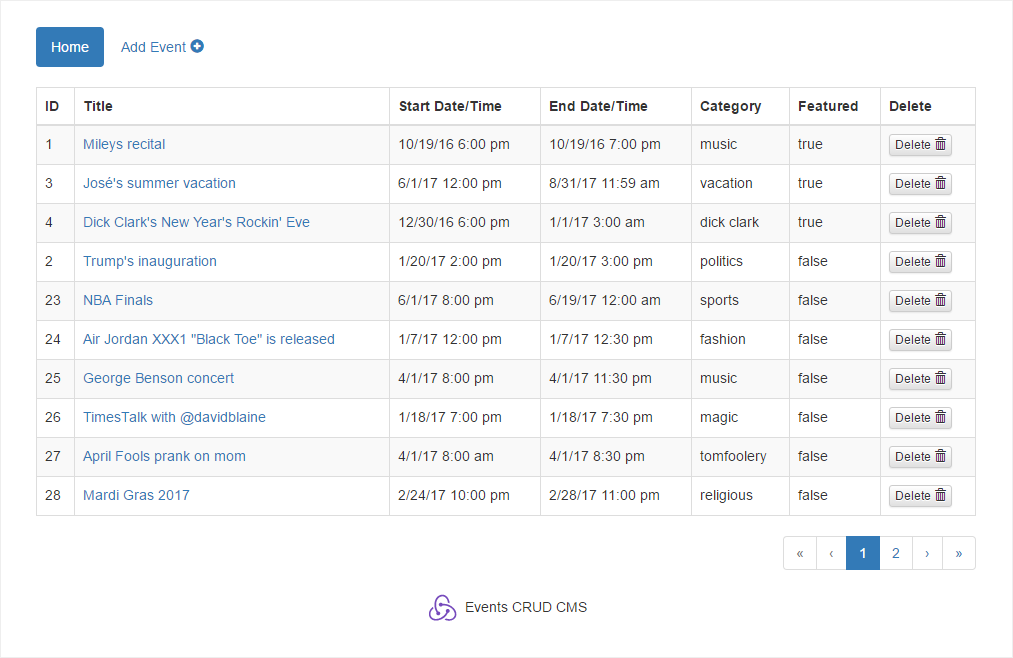The width and height of the screenshot is (1013, 658).
Task: Trash the George Benson concert event
Action: (x=940, y=378)
